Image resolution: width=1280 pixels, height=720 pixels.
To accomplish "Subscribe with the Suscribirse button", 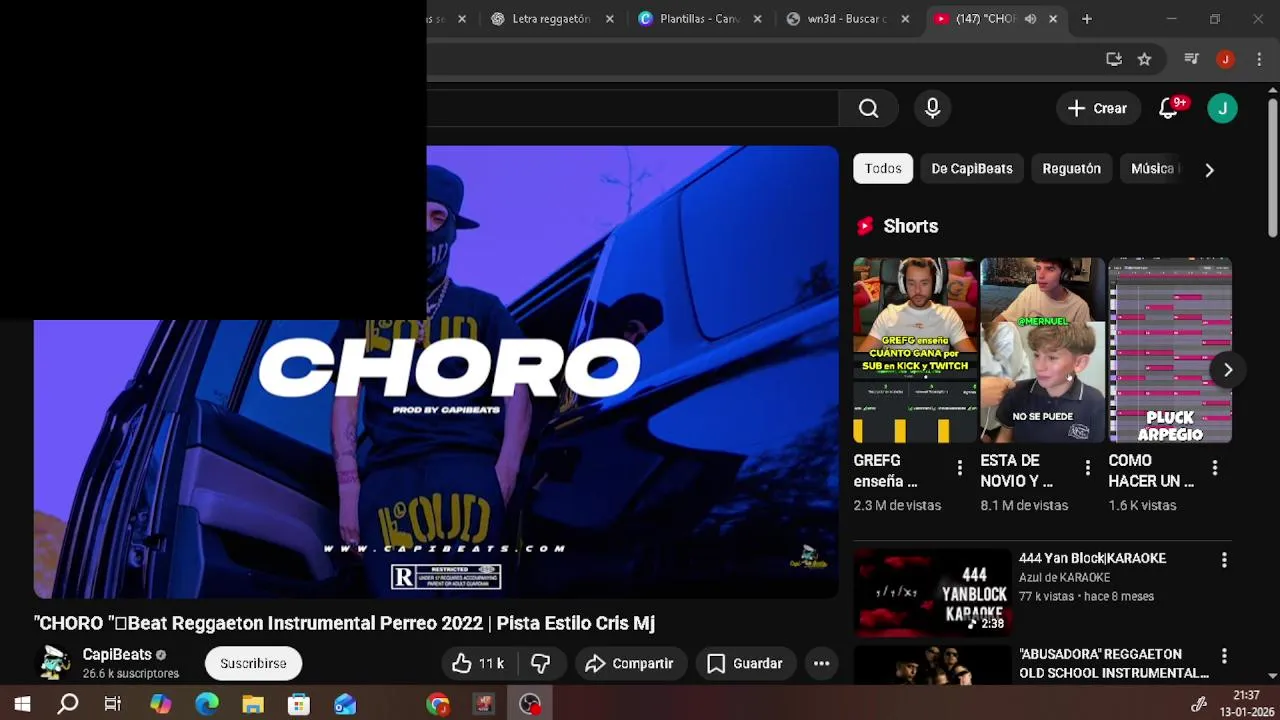I will (x=253, y=663).
